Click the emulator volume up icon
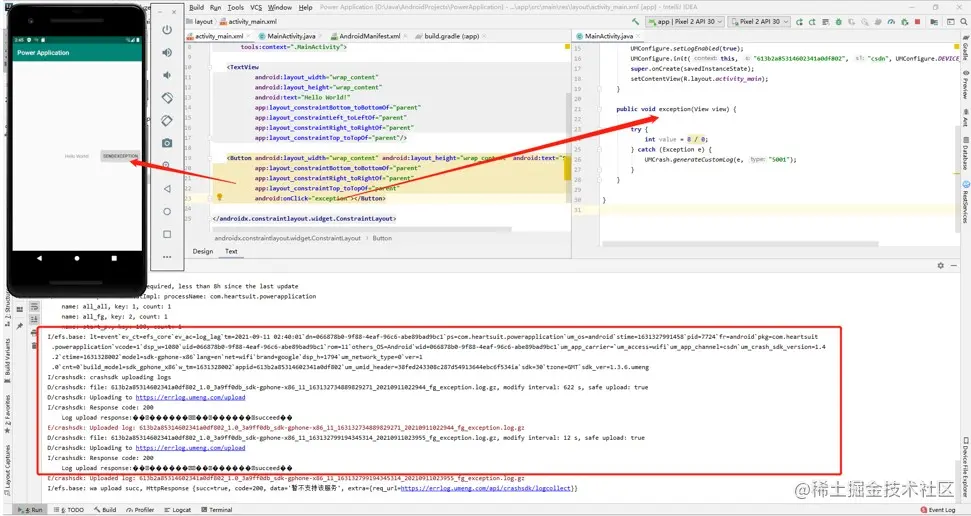 pos(167,53)
